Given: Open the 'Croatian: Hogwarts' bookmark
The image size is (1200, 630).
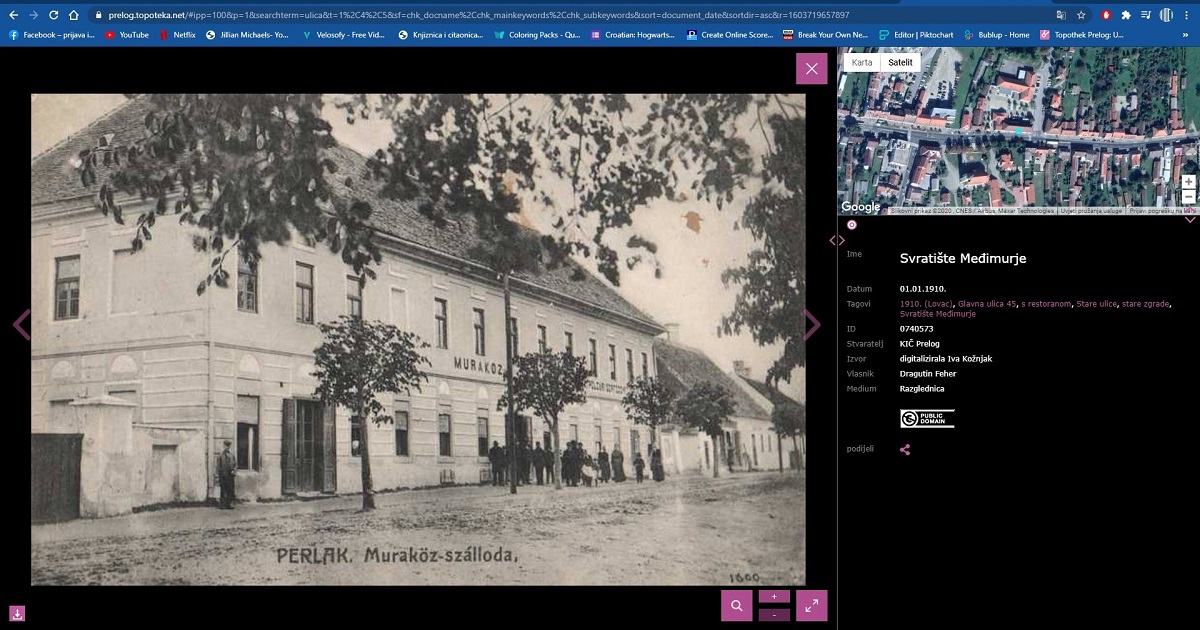Looking at the screenshot, I should coord(635,35).
